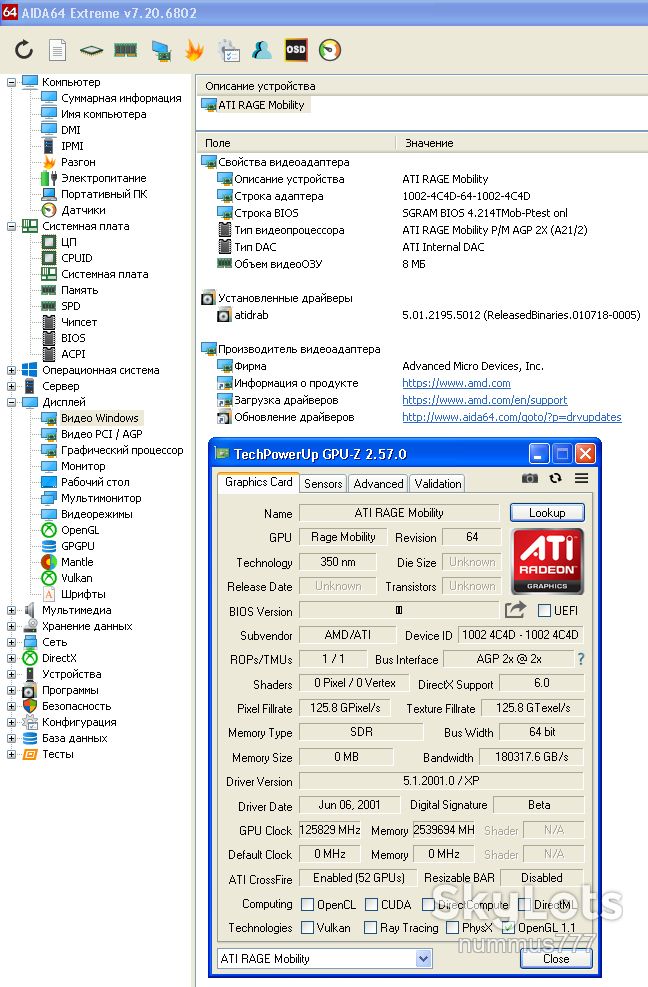Expand the Операционная система node
Image resolution: width=648 pixels, height=987 pixels.
(x=11, y=370)
